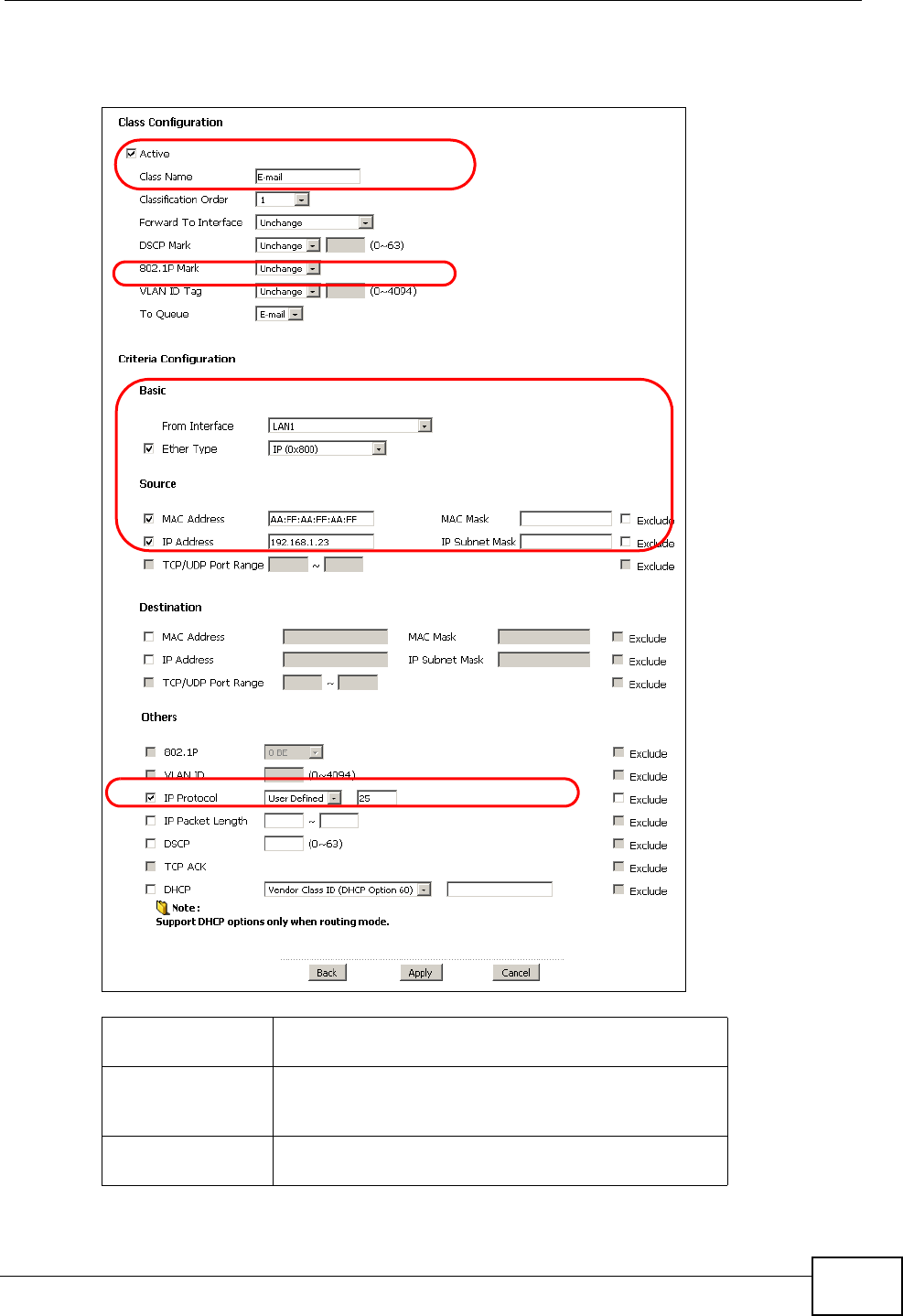Open Forward To Interface dropdown

point(315,222)
